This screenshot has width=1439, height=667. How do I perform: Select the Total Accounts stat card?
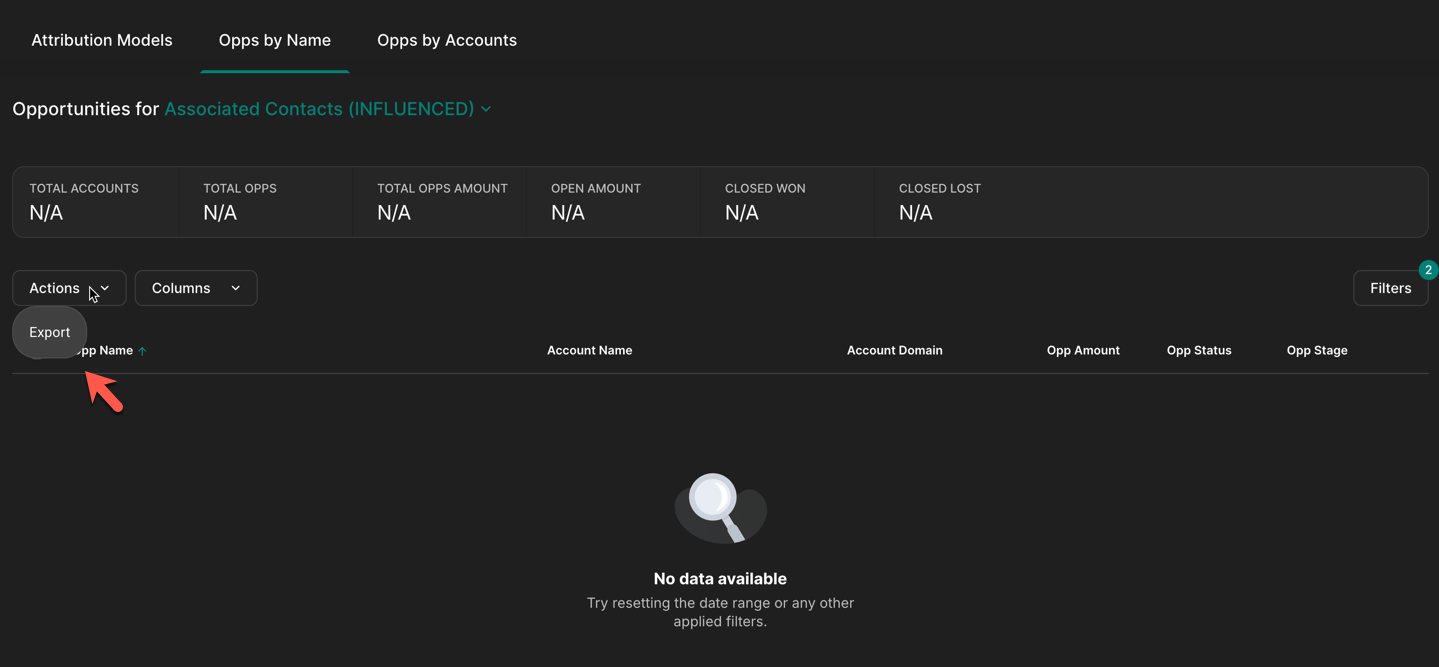pos(97,201)
